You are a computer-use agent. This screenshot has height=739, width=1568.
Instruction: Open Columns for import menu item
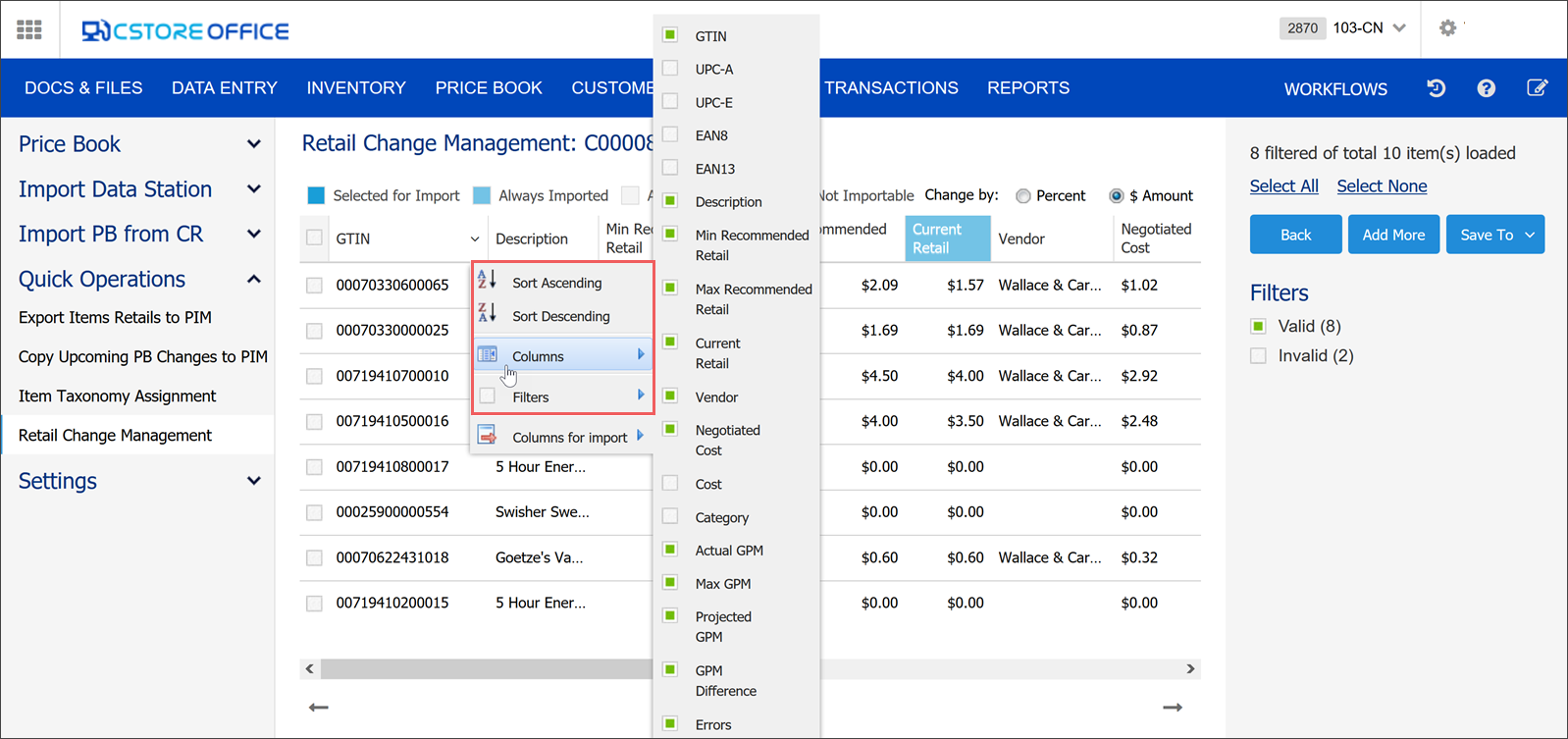(x=561, y=437)
